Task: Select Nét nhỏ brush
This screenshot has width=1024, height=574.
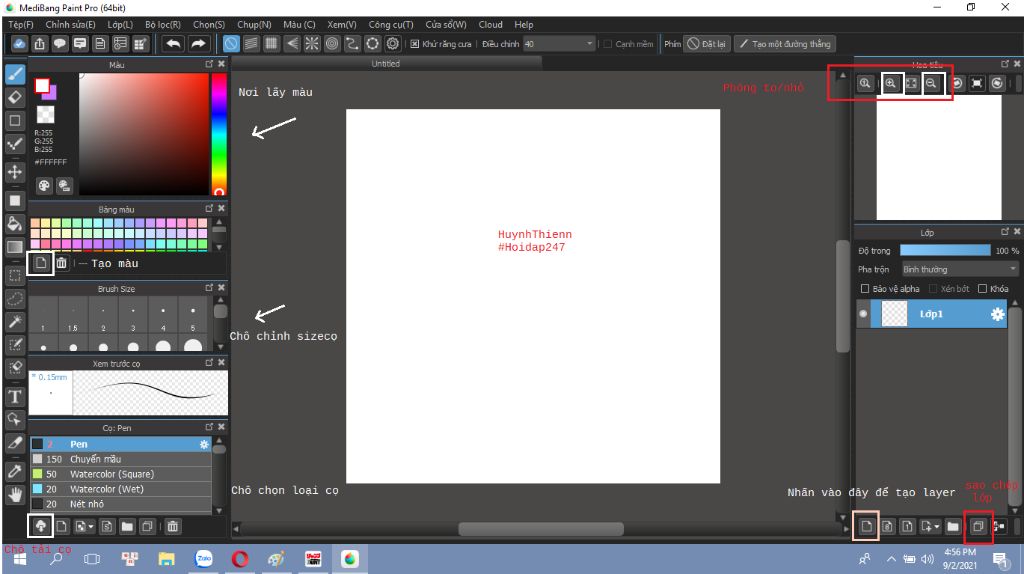Action: click(121, 504)
